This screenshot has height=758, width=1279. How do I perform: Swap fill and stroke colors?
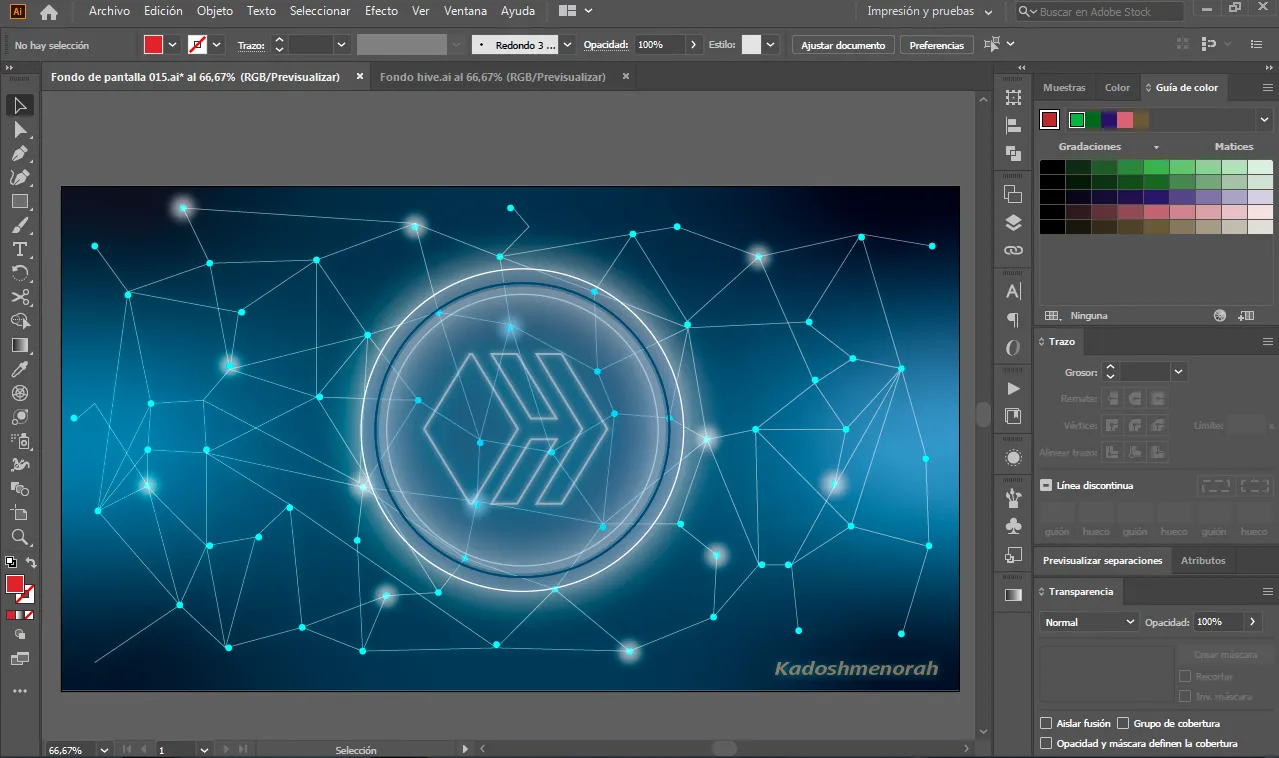click(x=31, y=563)
